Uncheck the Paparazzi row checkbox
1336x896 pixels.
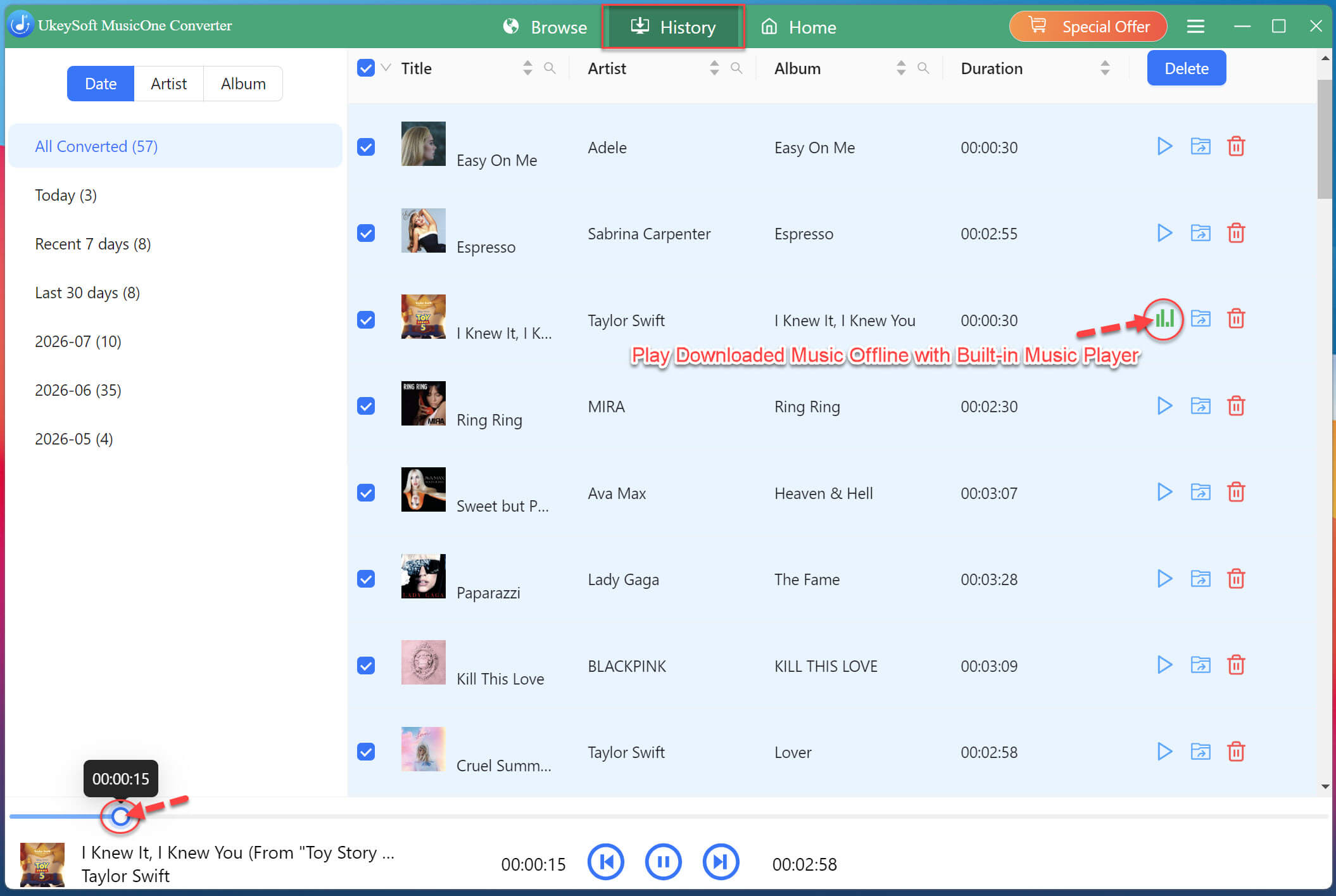click(366, 579)
